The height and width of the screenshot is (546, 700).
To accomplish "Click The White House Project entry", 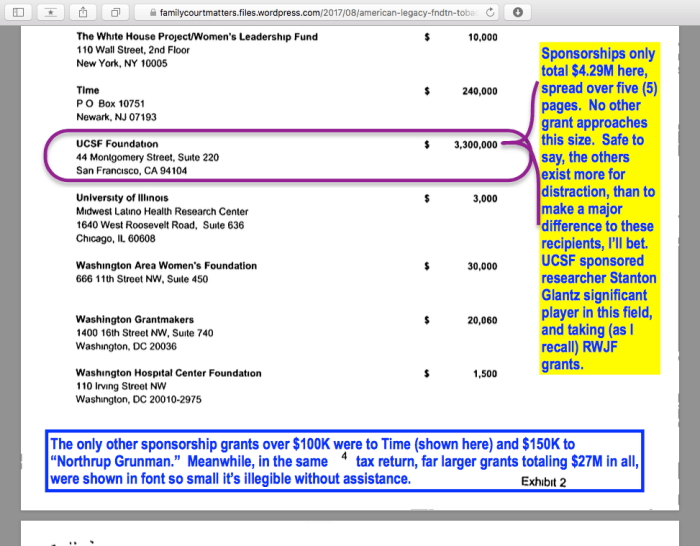I will 197,37.
